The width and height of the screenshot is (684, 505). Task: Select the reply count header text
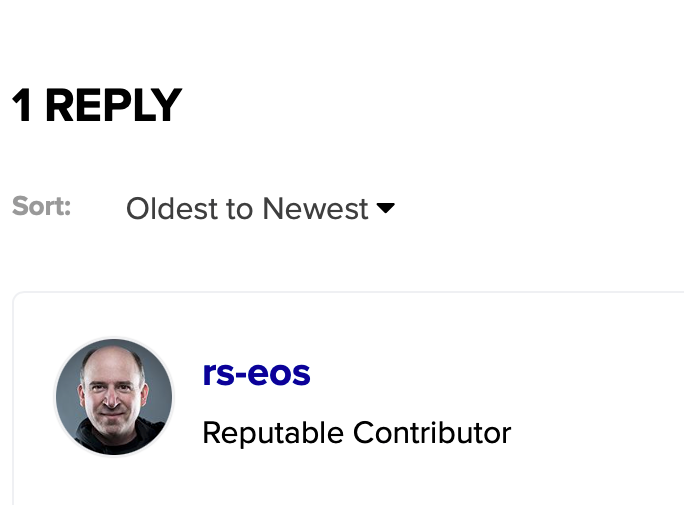click(96, 106)
